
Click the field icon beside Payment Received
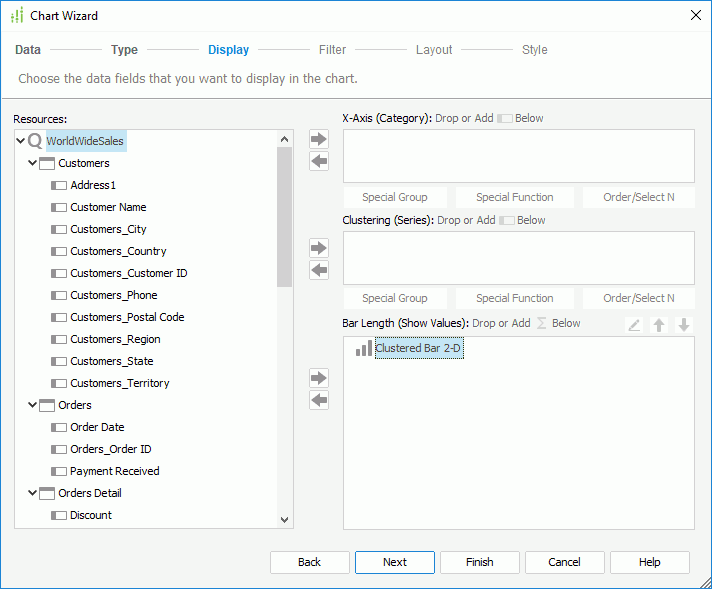click(59, 471)
